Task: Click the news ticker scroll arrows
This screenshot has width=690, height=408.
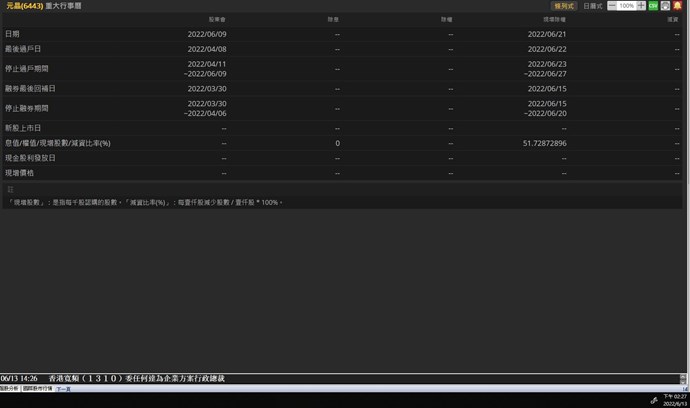Action: click(683, 379)
